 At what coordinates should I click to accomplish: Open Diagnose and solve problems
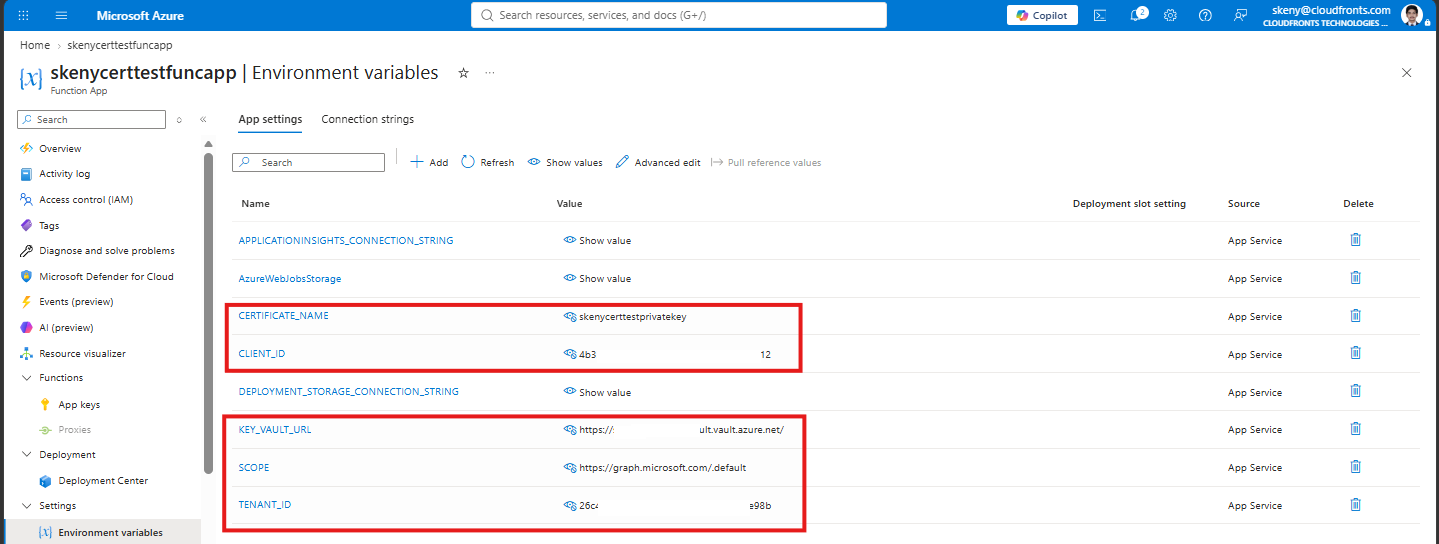[x=107, y=251]
